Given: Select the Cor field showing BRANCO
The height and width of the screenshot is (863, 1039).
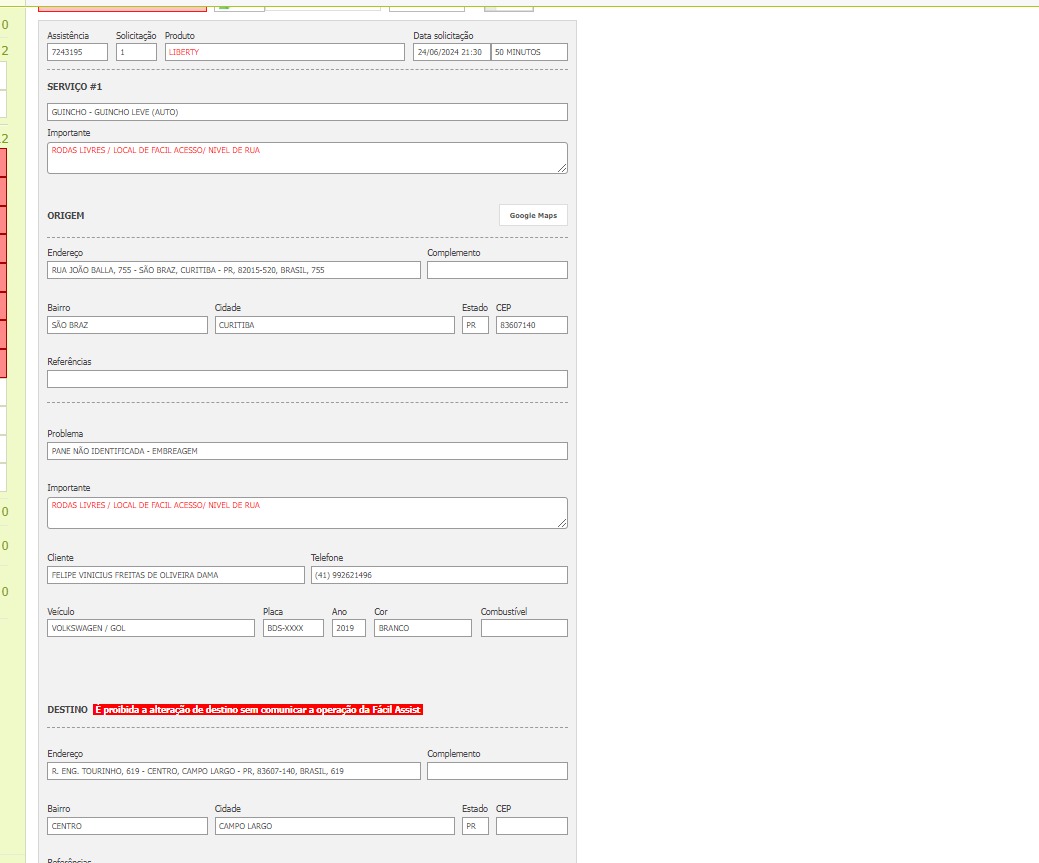Looking at the screenshot, I should click(x=423, y=628).
